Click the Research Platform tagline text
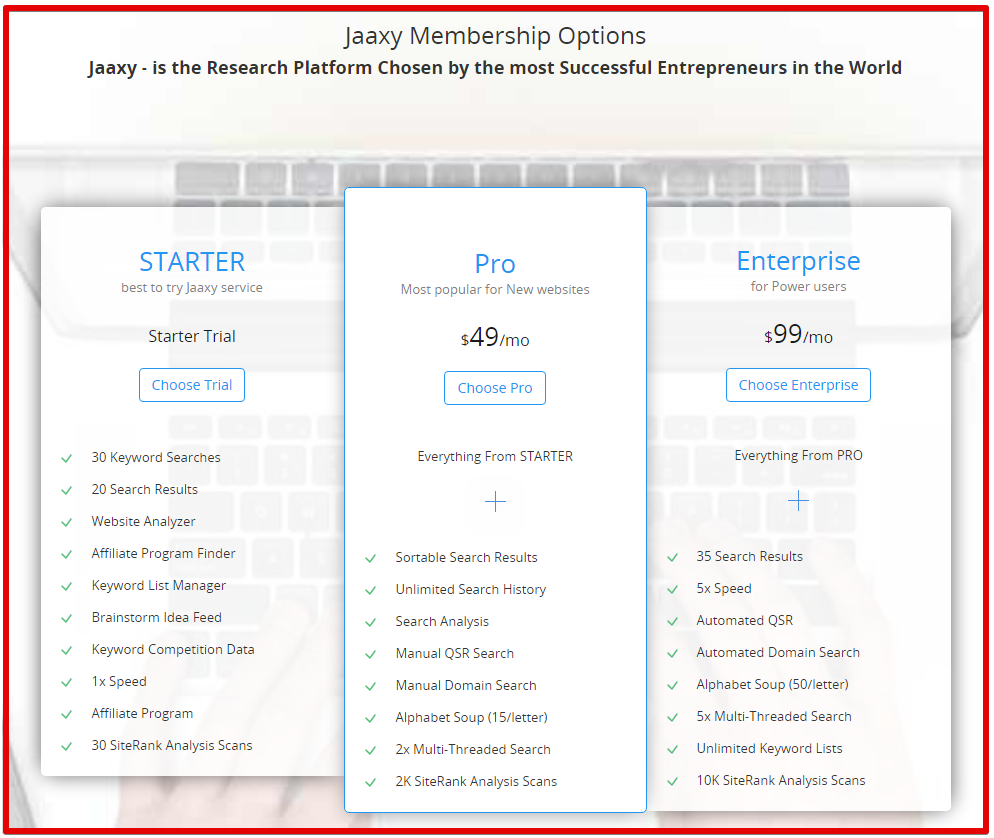 coord(495,68)
